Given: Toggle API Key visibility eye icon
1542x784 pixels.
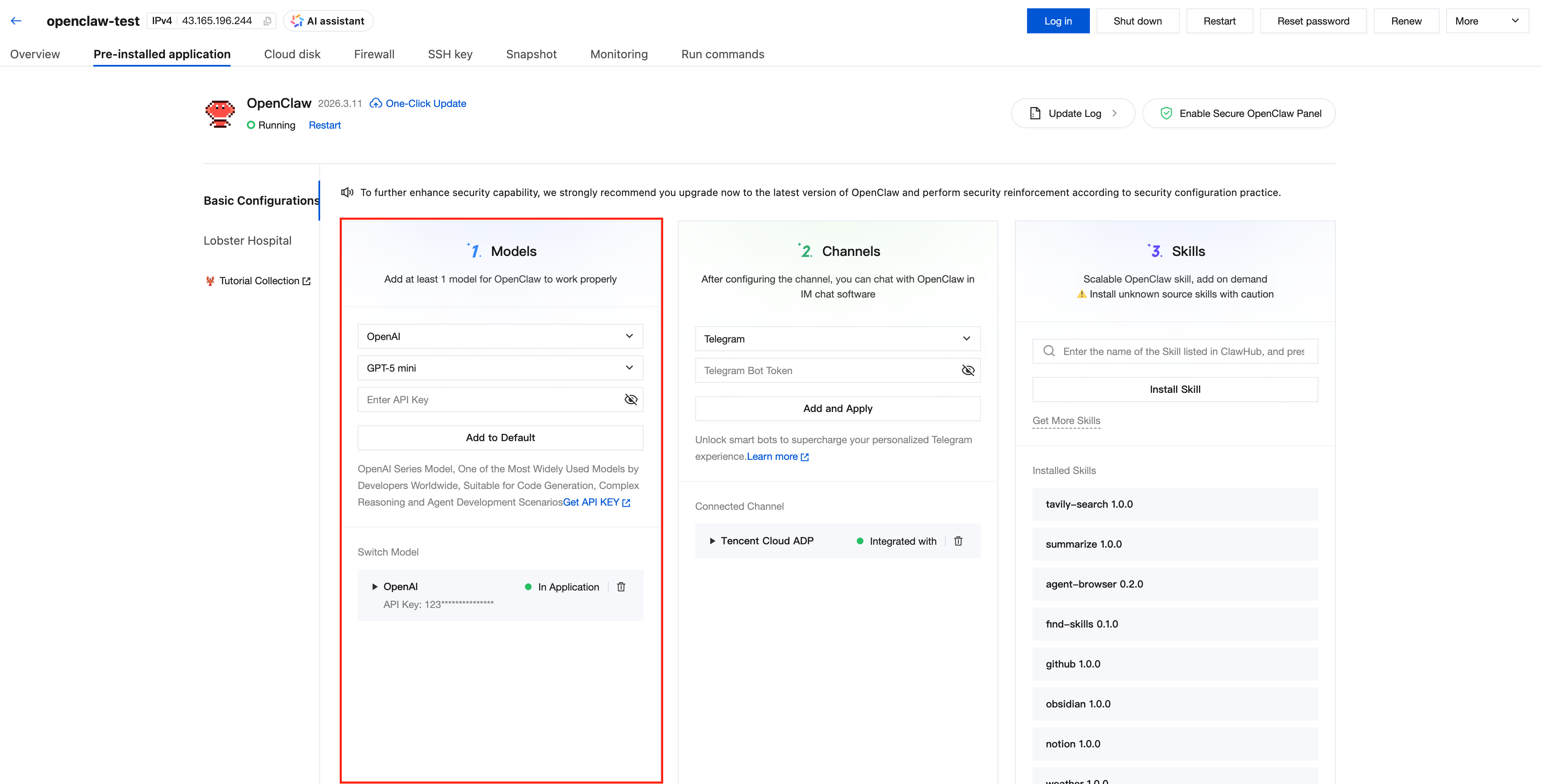Looking at the screenshot, I should point(630,399).
